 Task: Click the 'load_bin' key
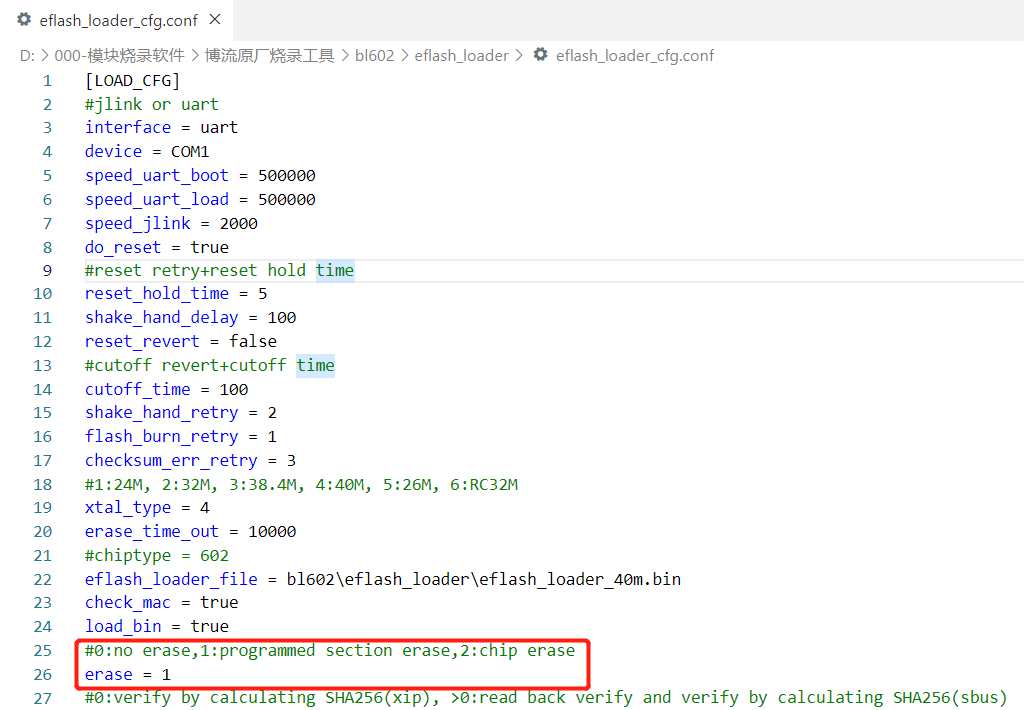click(123, 626)
